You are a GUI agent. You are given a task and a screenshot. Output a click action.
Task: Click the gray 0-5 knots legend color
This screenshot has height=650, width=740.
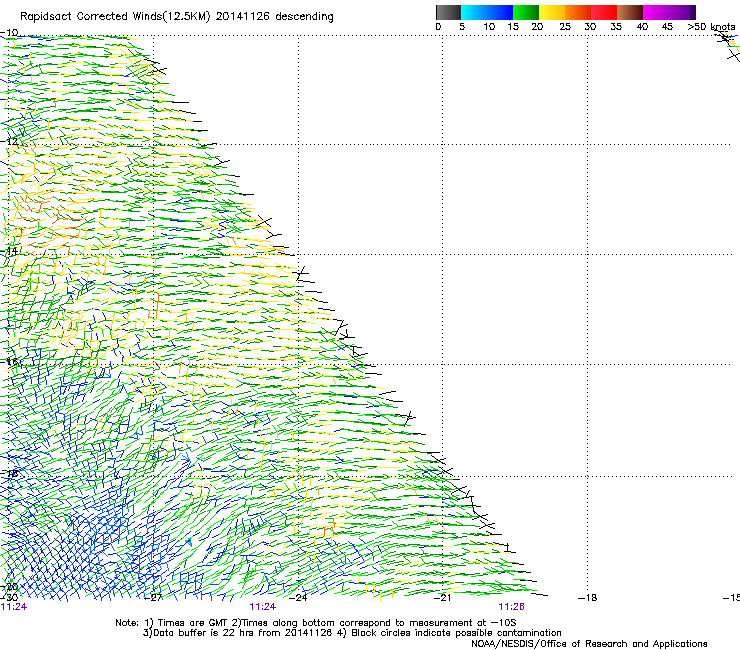[448, 12]
